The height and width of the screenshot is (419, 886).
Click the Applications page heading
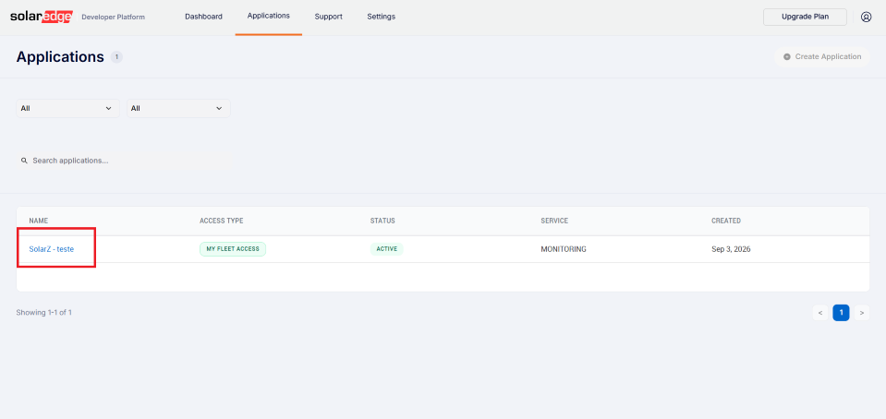[60, 57]
